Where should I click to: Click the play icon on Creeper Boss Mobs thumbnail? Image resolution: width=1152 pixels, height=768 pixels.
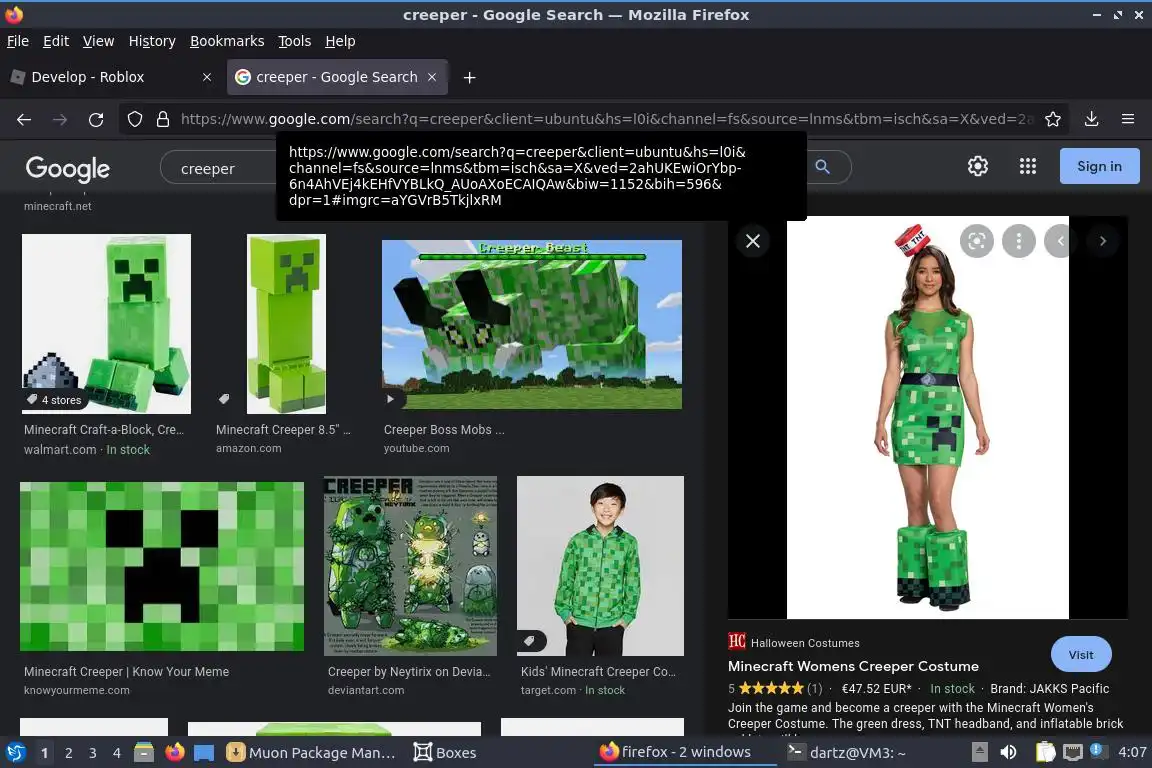[x=390, y=399]
